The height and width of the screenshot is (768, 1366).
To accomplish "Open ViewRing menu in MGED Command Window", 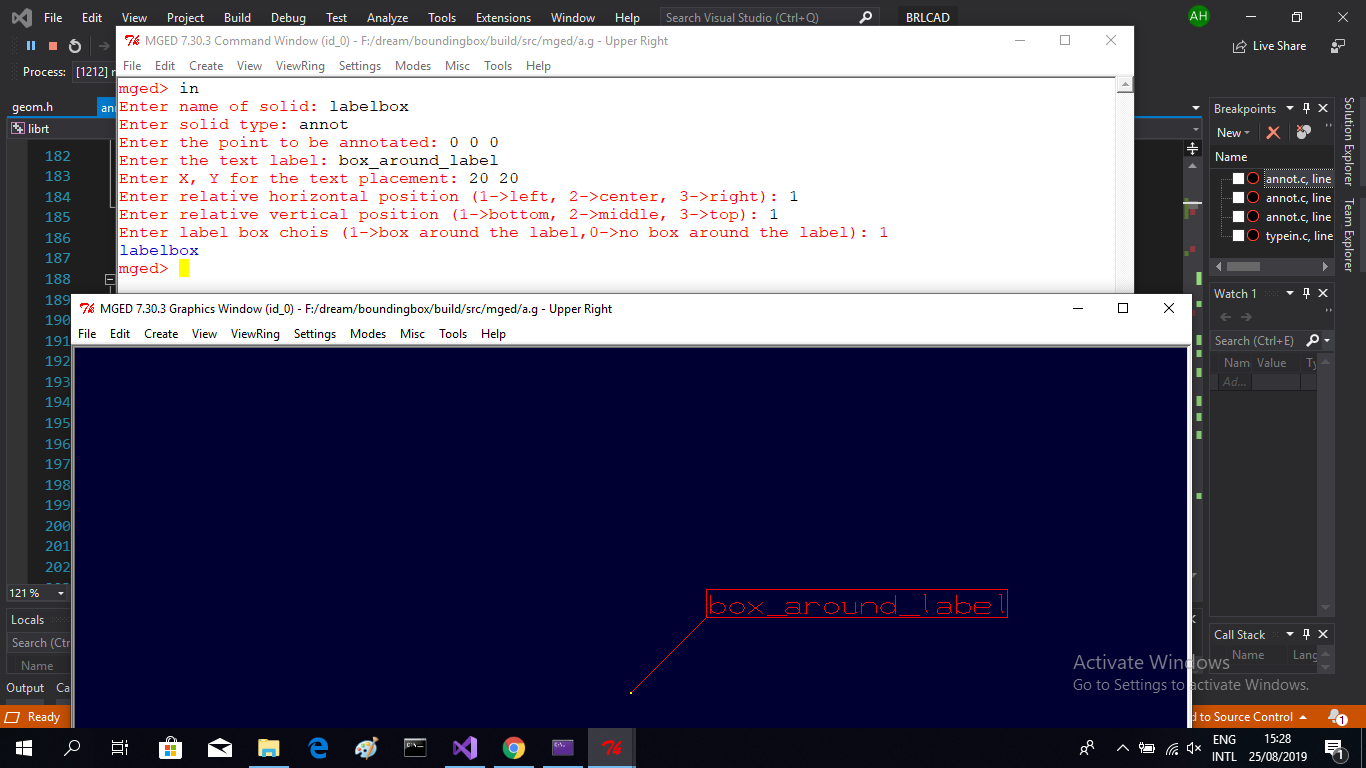I will (300, 65).
